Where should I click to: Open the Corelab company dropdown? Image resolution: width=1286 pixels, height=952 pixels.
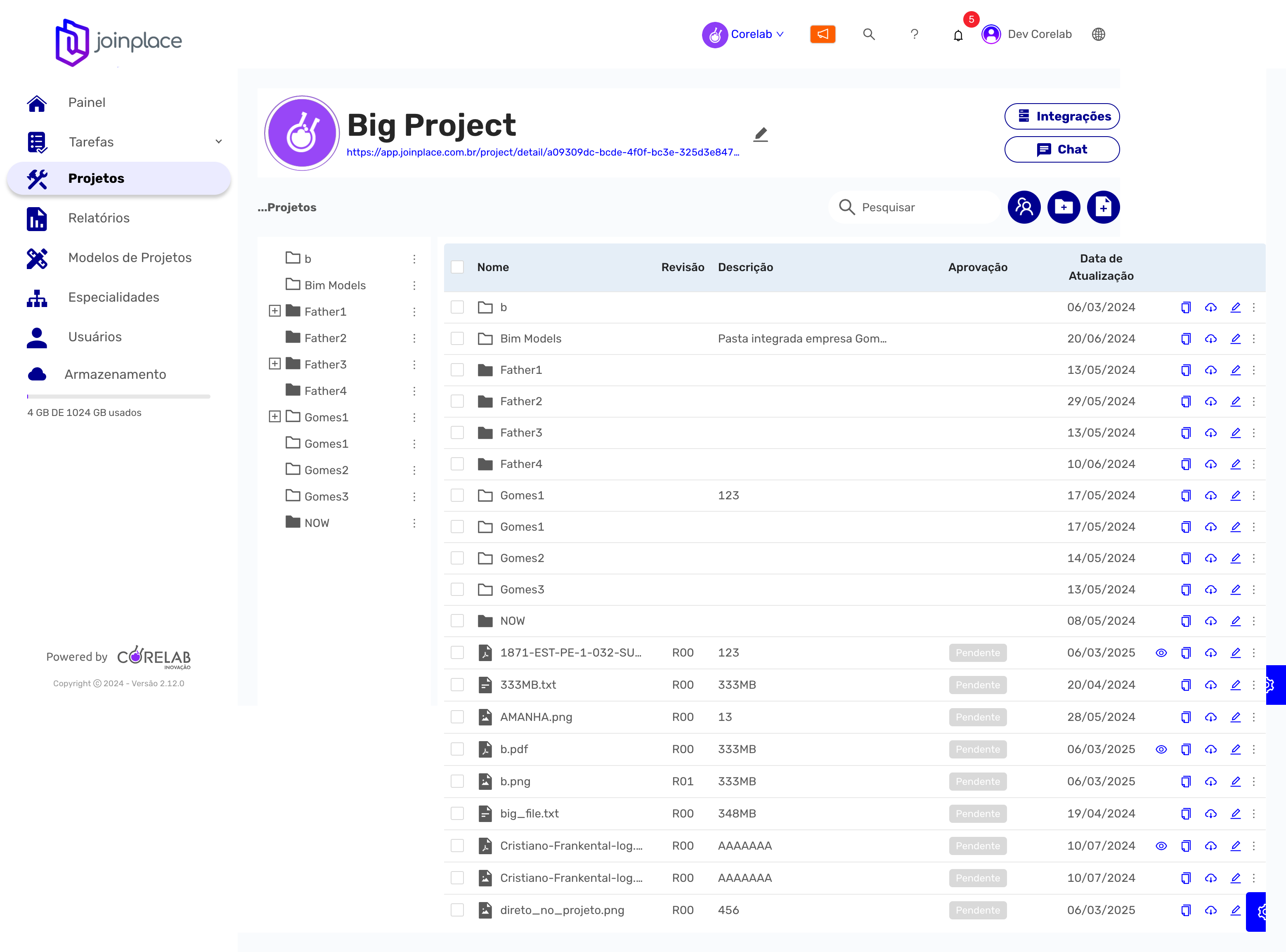coord(744,34)
